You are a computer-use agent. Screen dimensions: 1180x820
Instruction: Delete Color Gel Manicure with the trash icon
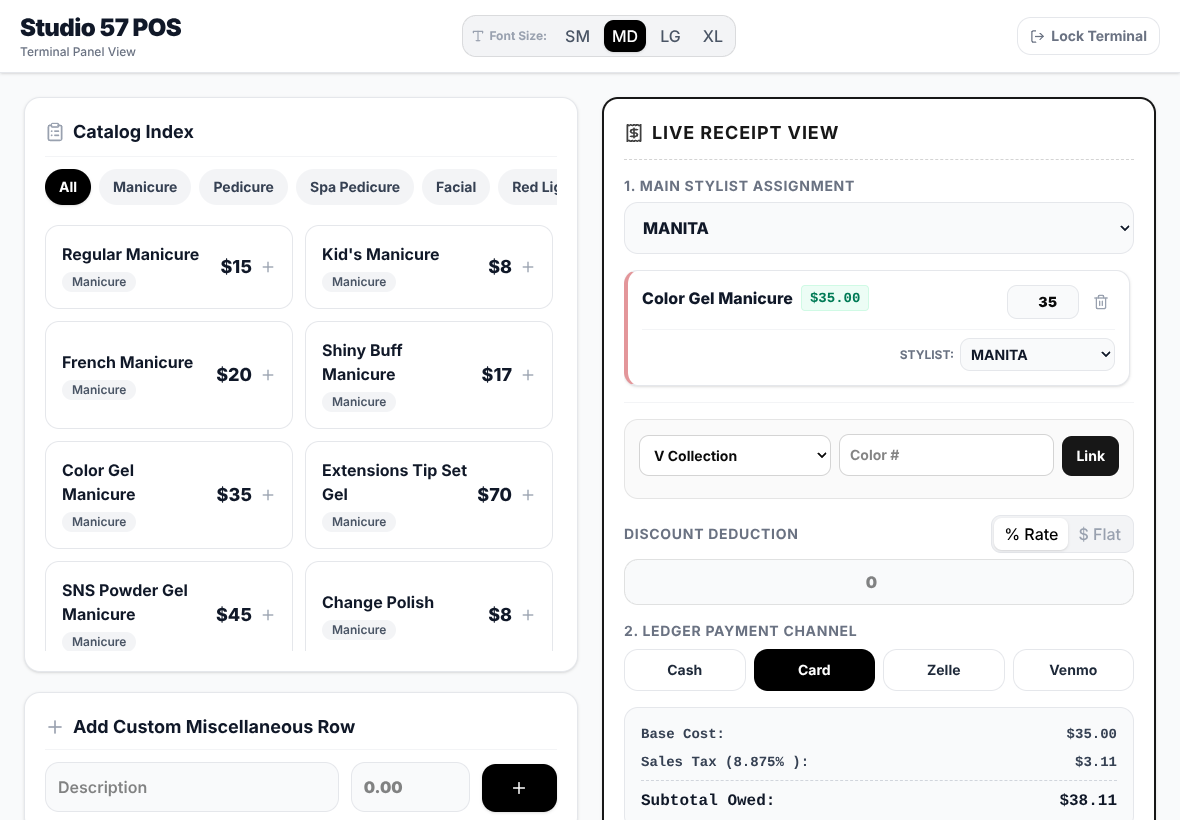click(1101, 302)
